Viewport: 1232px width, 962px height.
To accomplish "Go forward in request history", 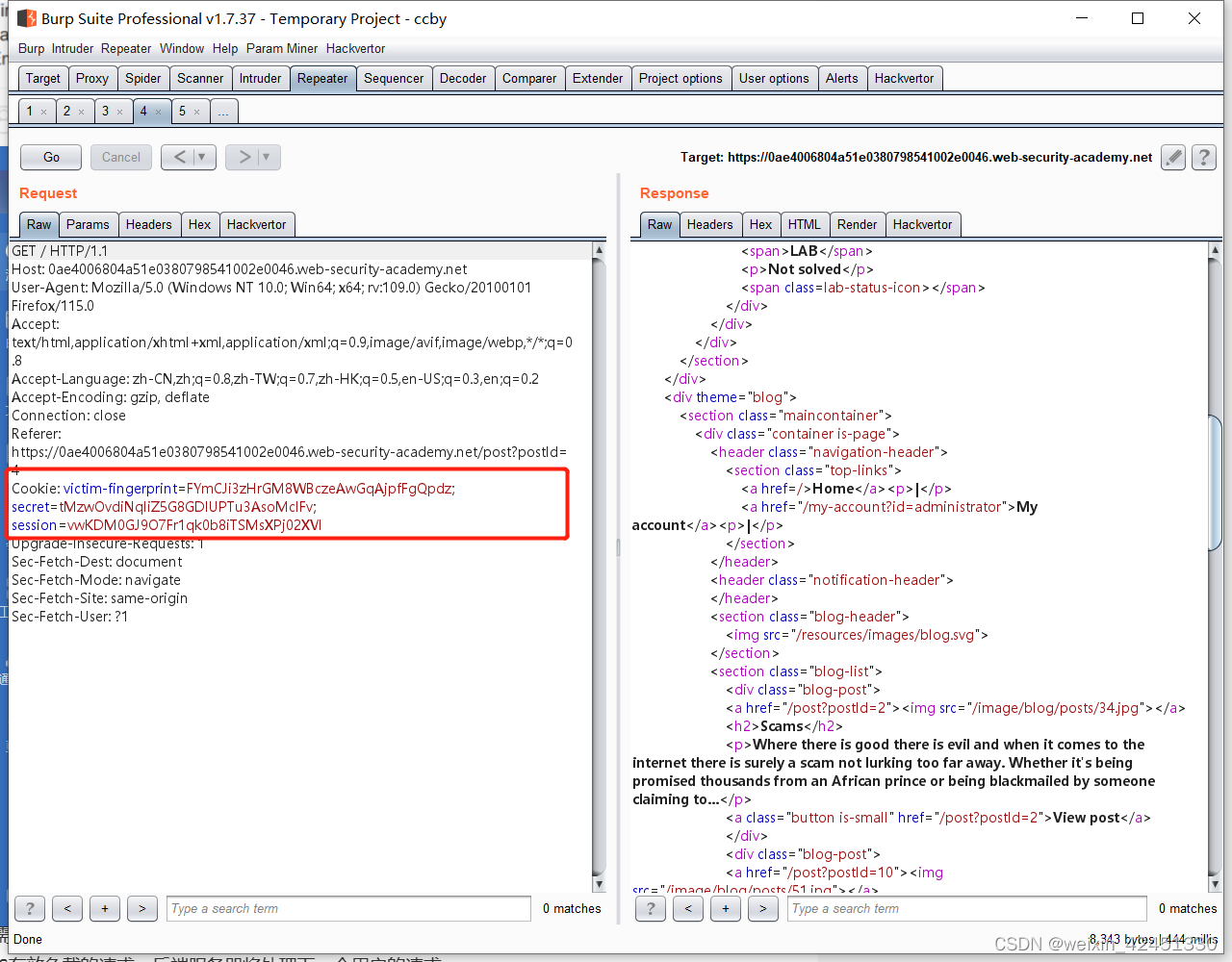I will pyautogui.click(x=244, y=157).
